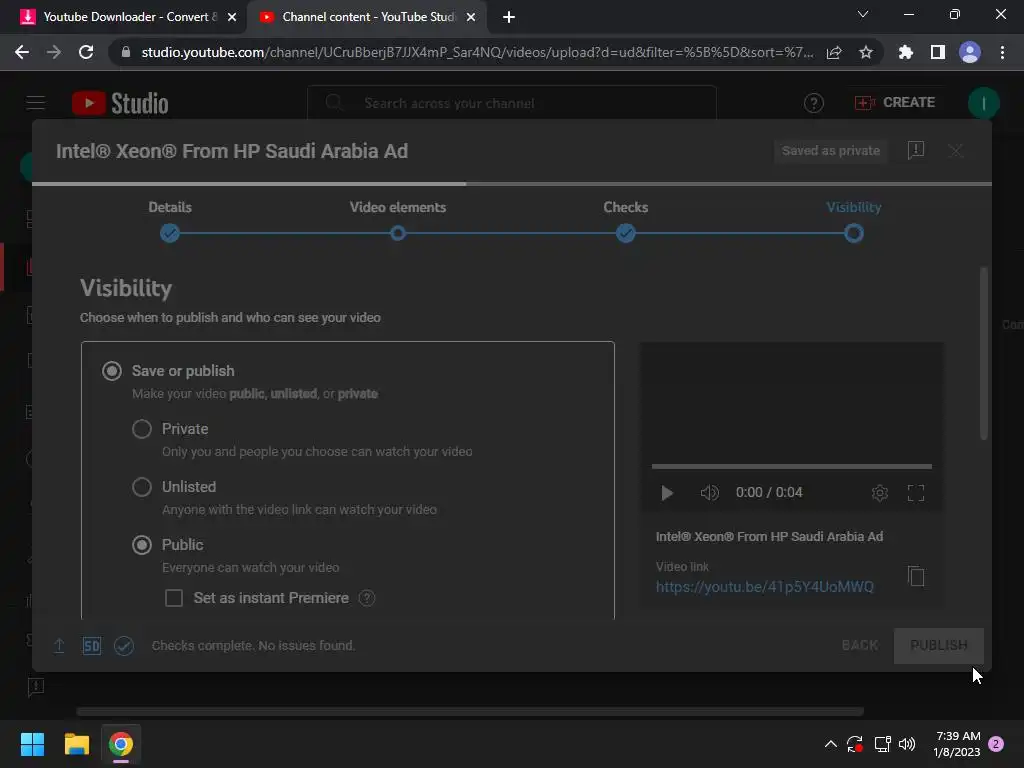Select the Private visibility option

(142, 429)
